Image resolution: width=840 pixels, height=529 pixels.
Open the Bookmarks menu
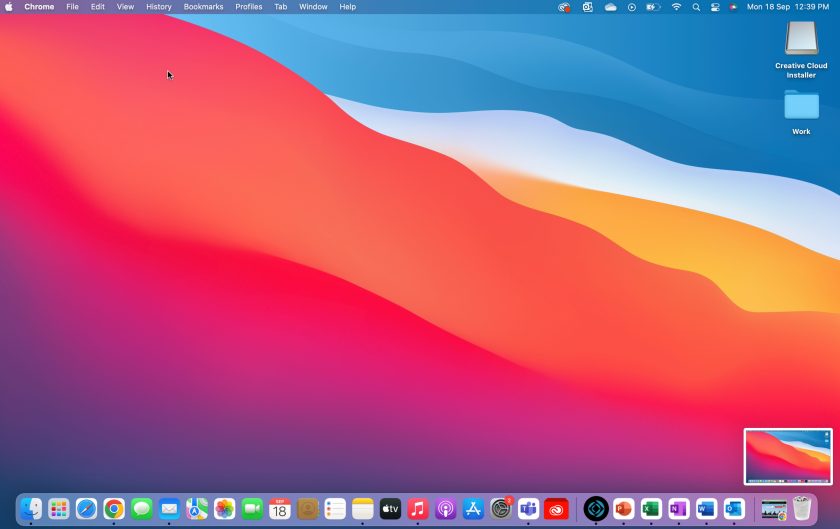203,7
